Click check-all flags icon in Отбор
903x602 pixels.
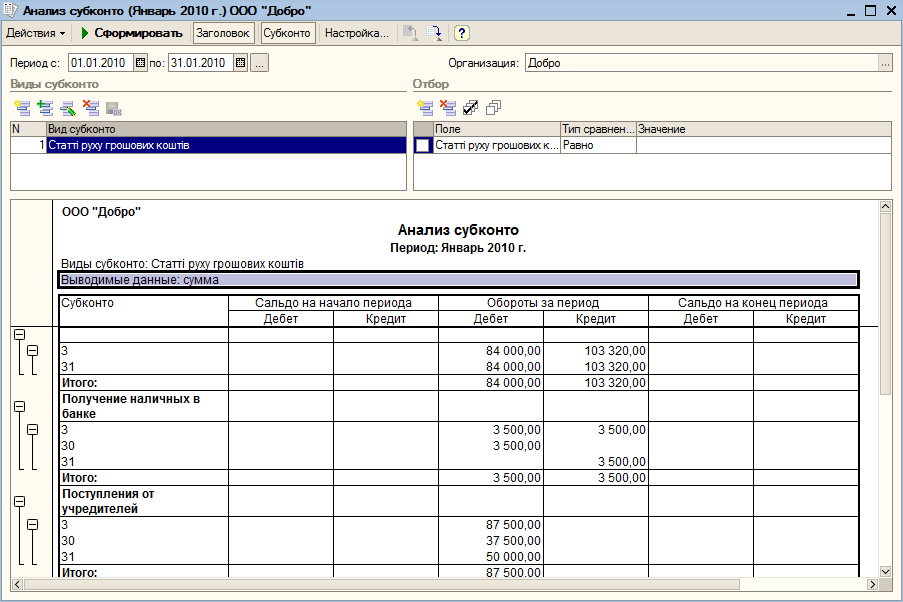pyautogui.click(x=471, y=107)
